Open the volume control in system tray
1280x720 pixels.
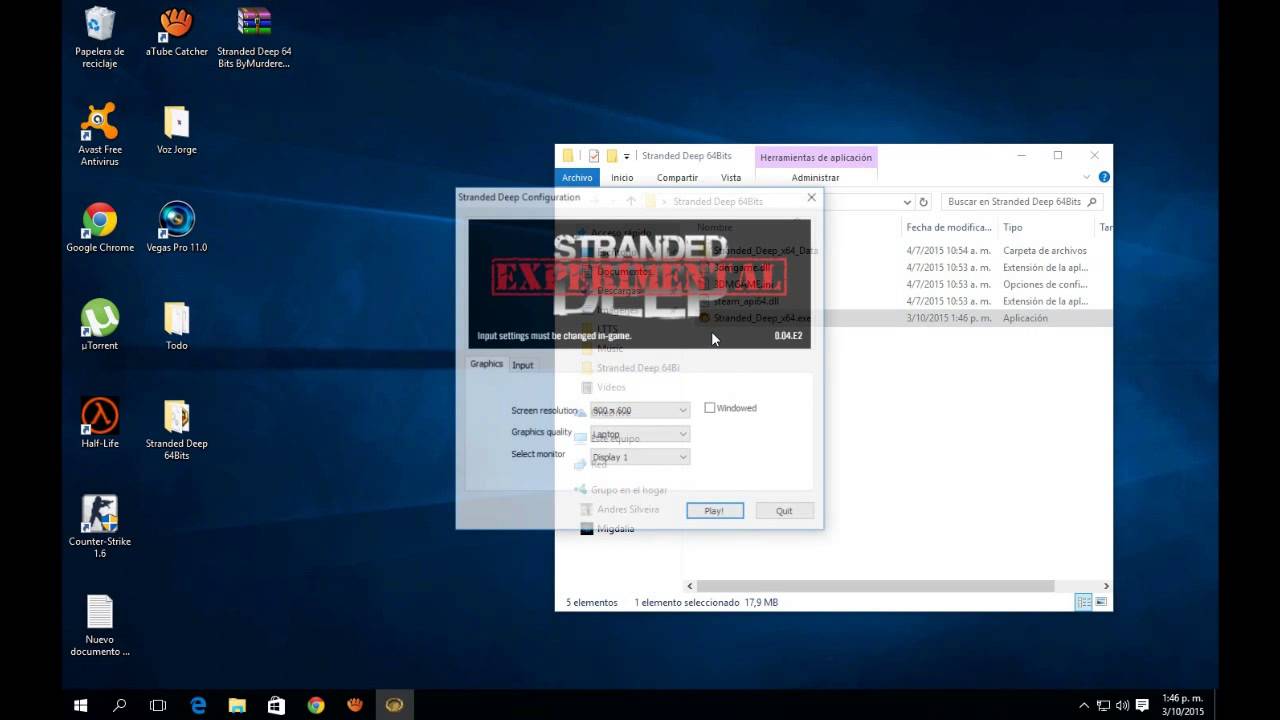pos(1122,705)
